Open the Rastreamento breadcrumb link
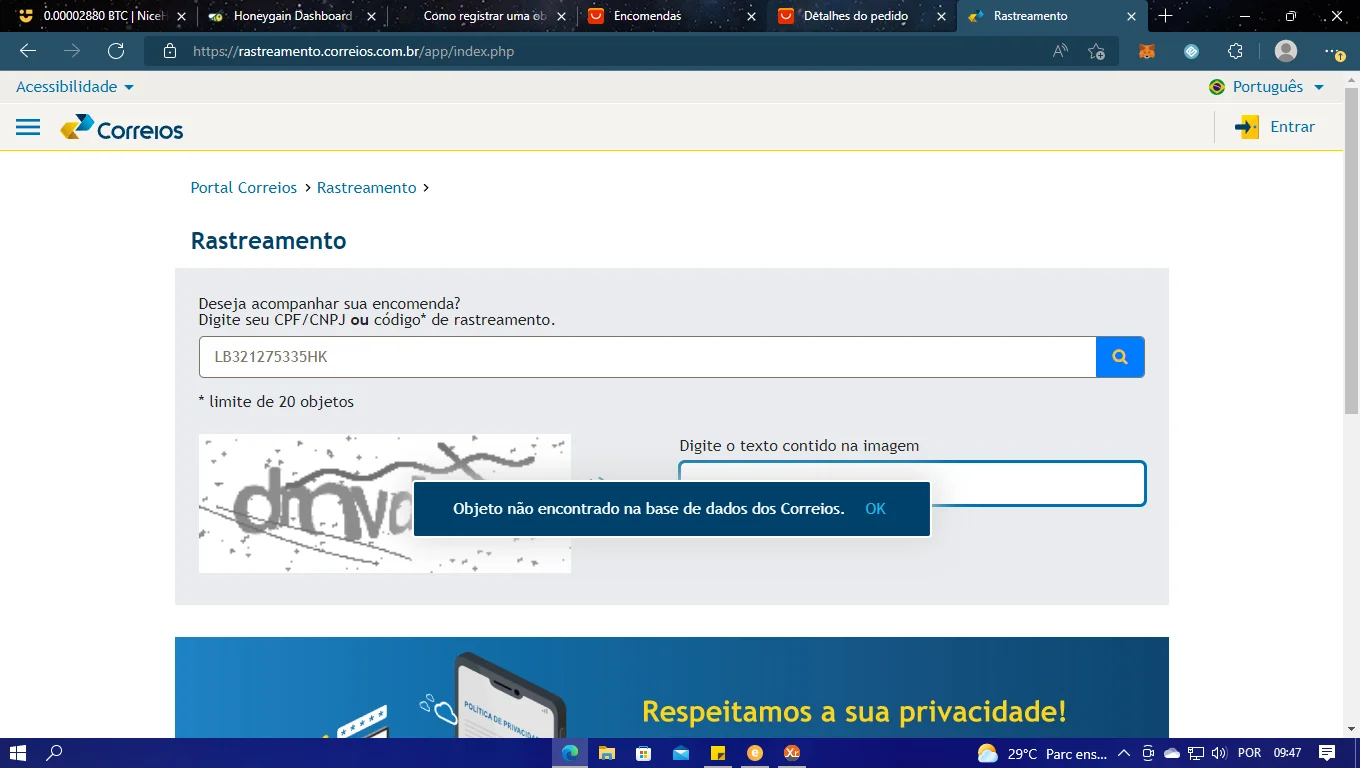 366,188
